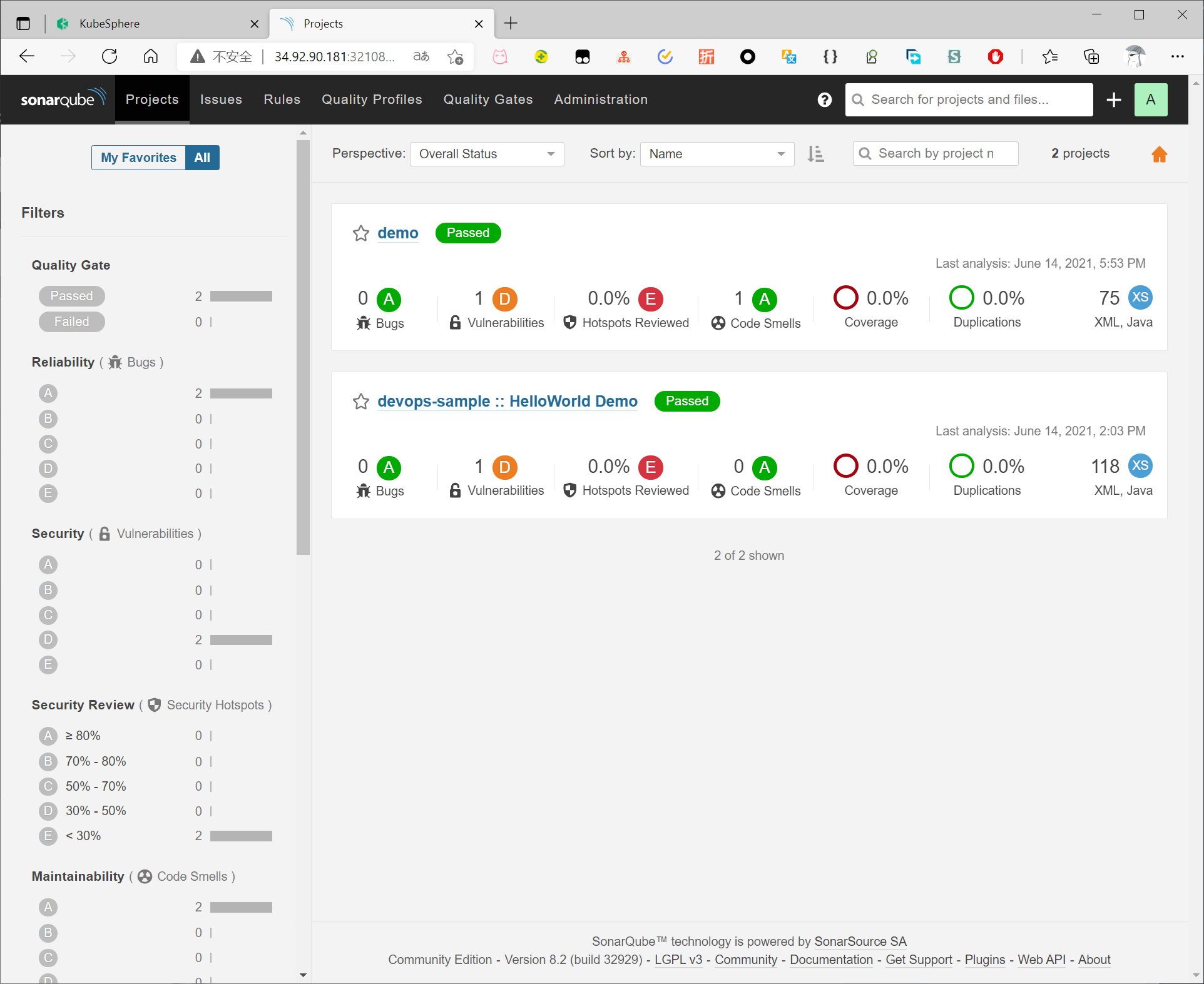Click the SonarQube logo
Image resolution: width=1204 pixels, height=984 pixels.
(x=63, y=99)
